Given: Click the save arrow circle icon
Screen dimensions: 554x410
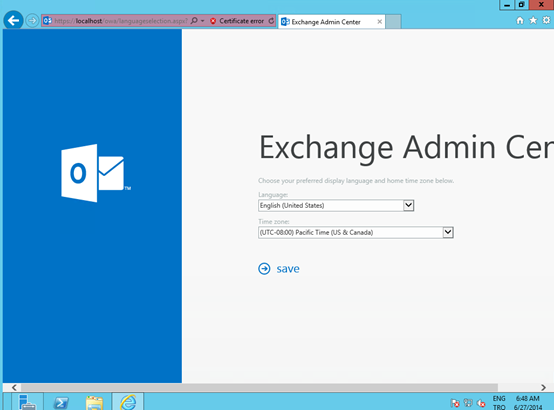Looking at the screenshot, I should tap(264, 269).
